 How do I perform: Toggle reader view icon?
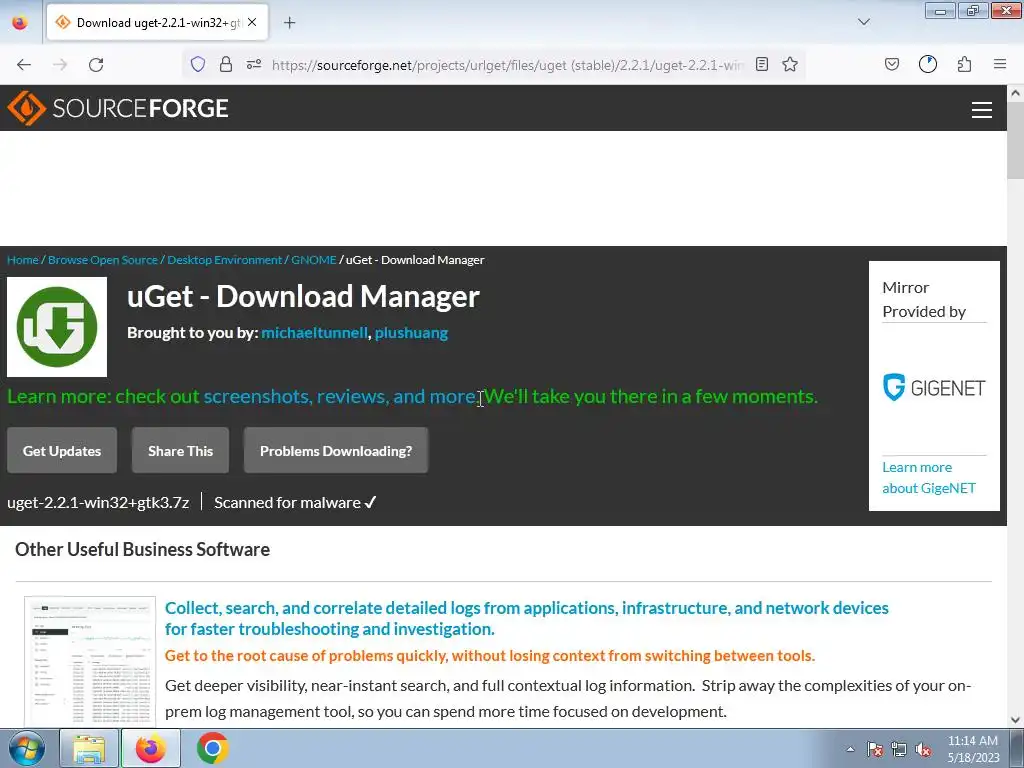(x=761, y=64)
